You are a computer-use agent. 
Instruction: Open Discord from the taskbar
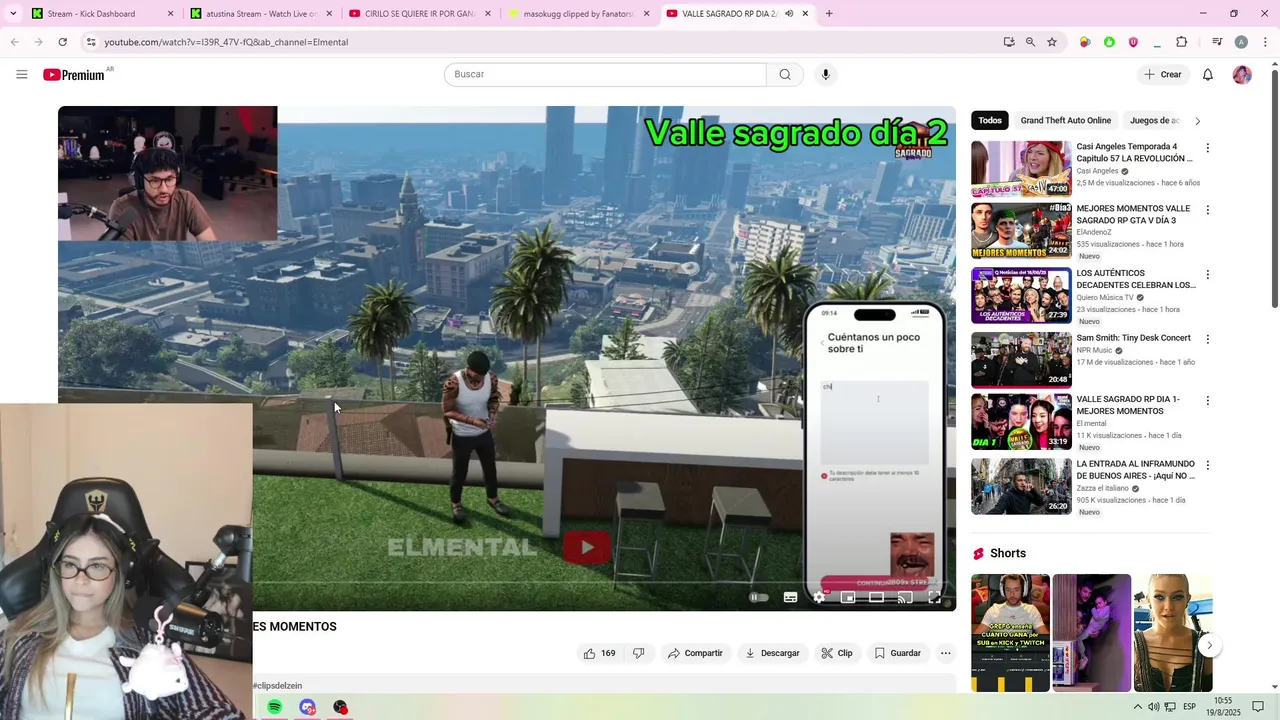307,707
